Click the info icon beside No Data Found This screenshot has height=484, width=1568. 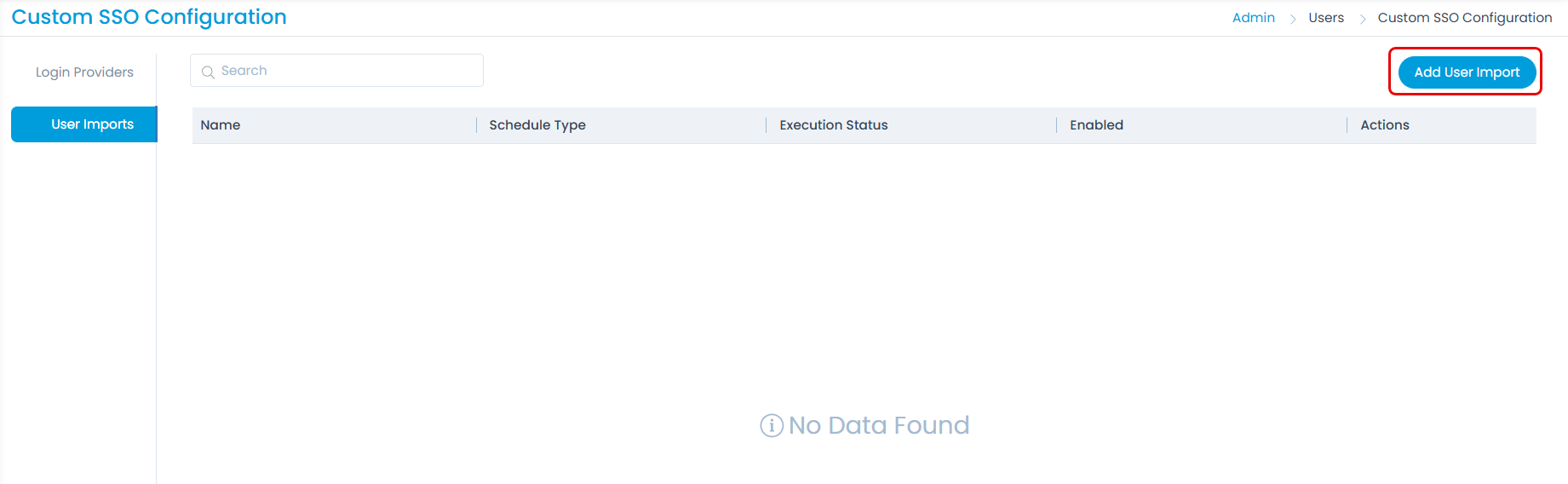(x=771, y=425)
